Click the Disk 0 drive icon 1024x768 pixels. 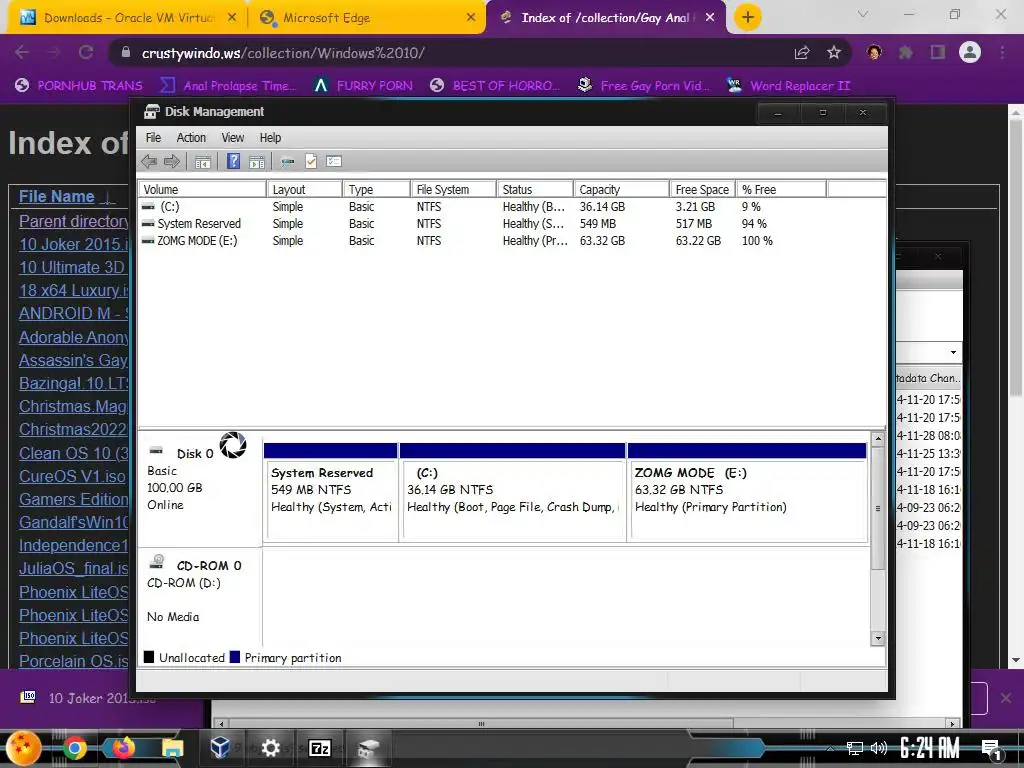156,451
